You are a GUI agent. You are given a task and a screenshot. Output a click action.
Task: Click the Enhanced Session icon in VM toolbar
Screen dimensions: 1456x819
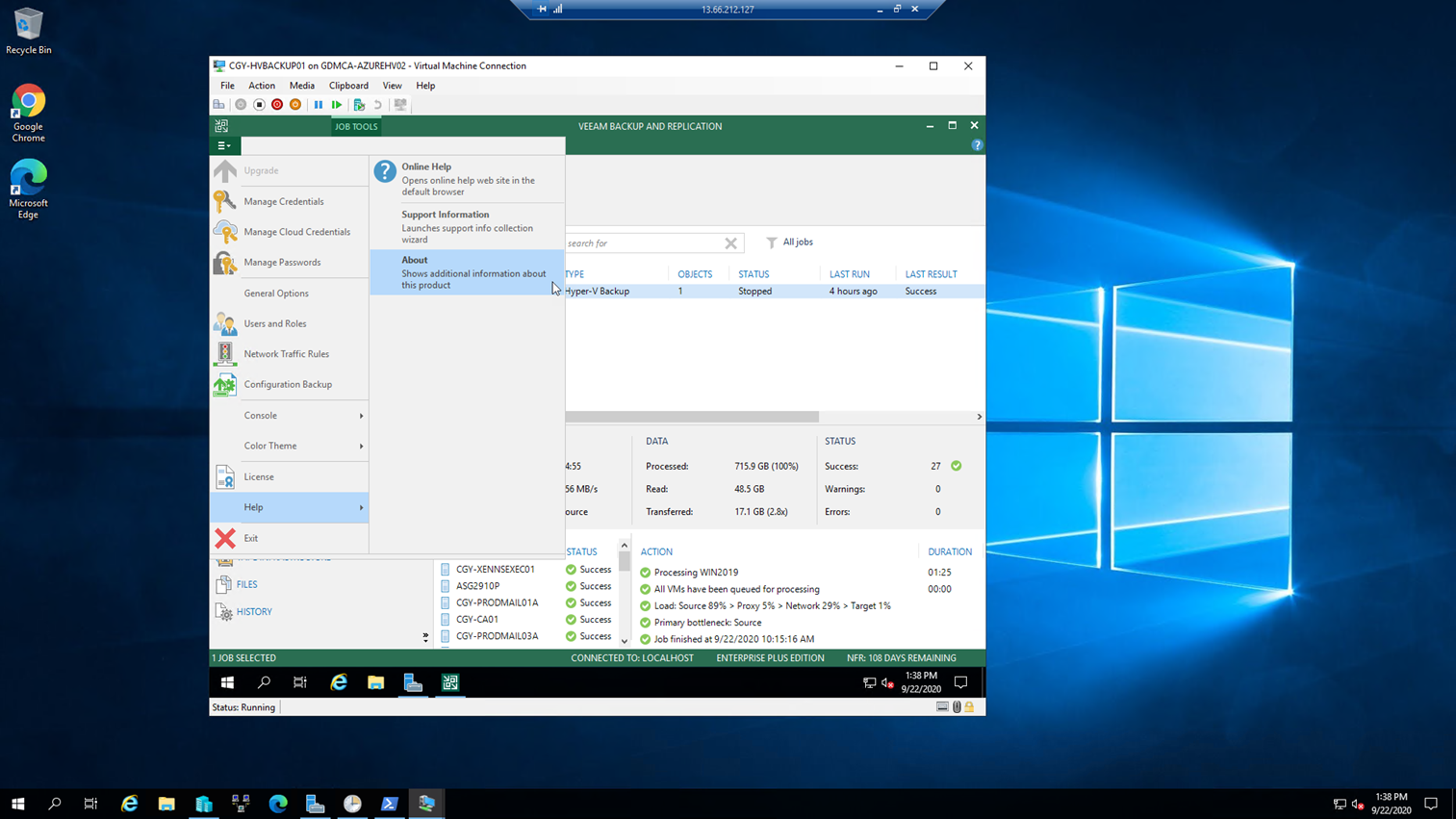coord(400,105)
